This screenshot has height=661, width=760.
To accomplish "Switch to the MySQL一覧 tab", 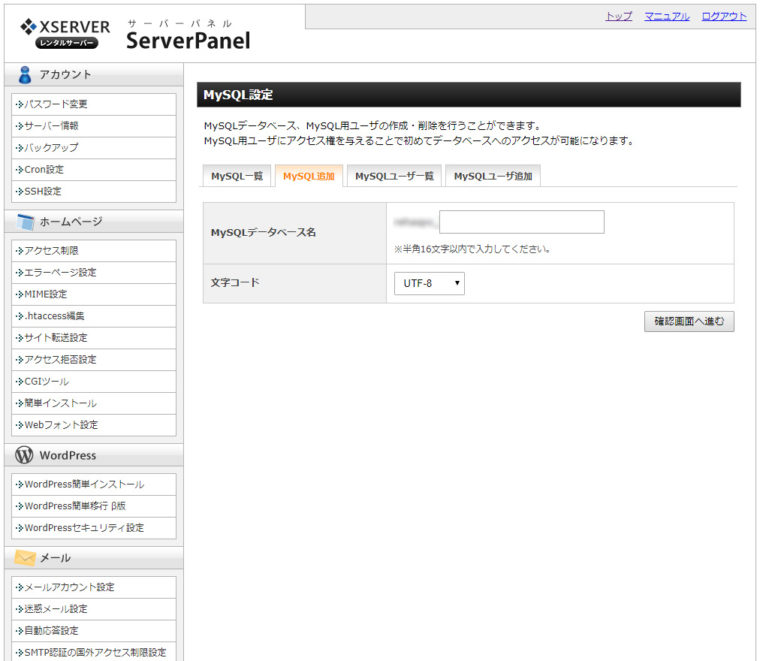I will tap(237, 176).
